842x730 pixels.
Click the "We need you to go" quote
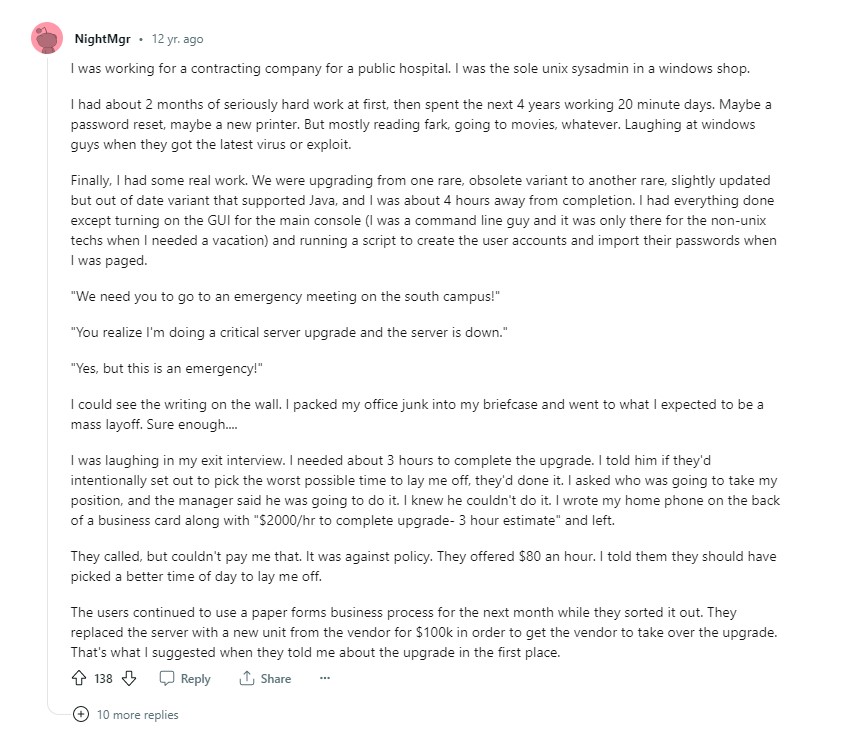[x=285, y=297]
